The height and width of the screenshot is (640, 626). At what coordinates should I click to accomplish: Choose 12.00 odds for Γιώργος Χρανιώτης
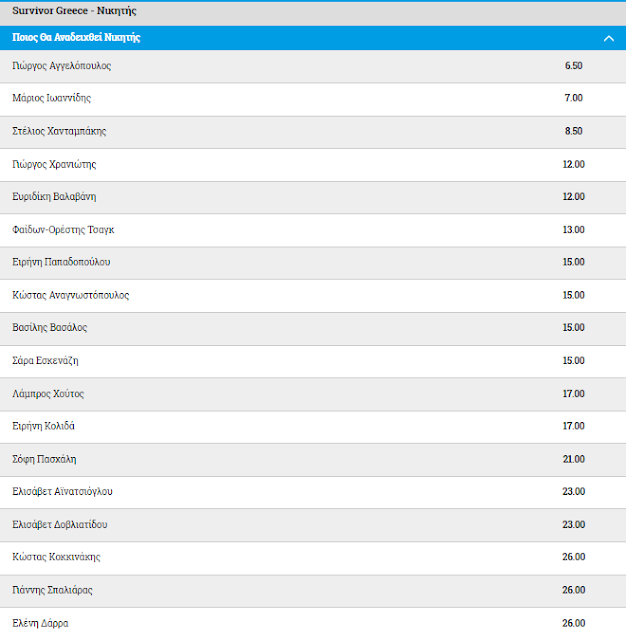(x=573, y=164)
